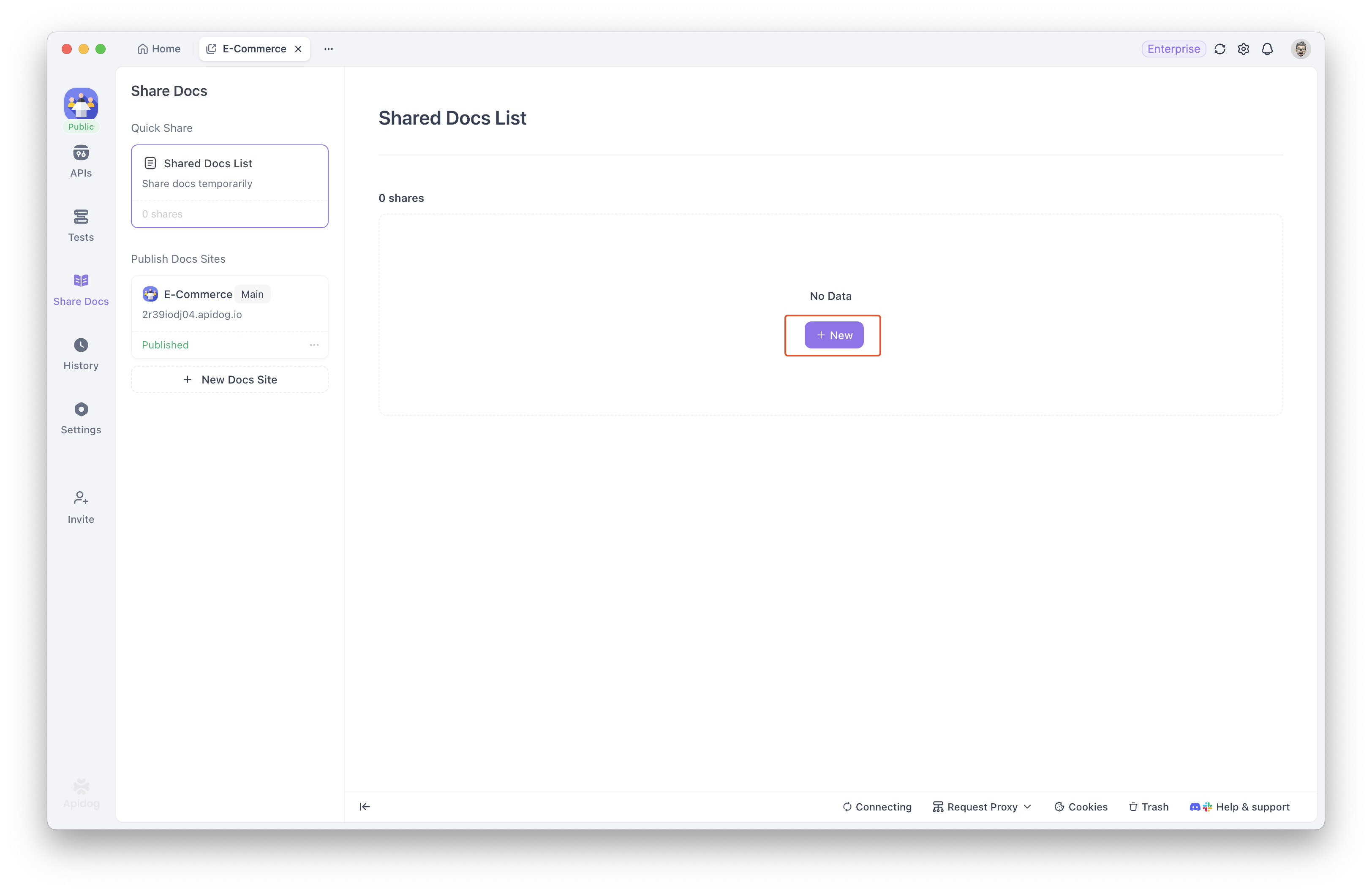
Task: Open notifications bell icon
Action: 1267,49
